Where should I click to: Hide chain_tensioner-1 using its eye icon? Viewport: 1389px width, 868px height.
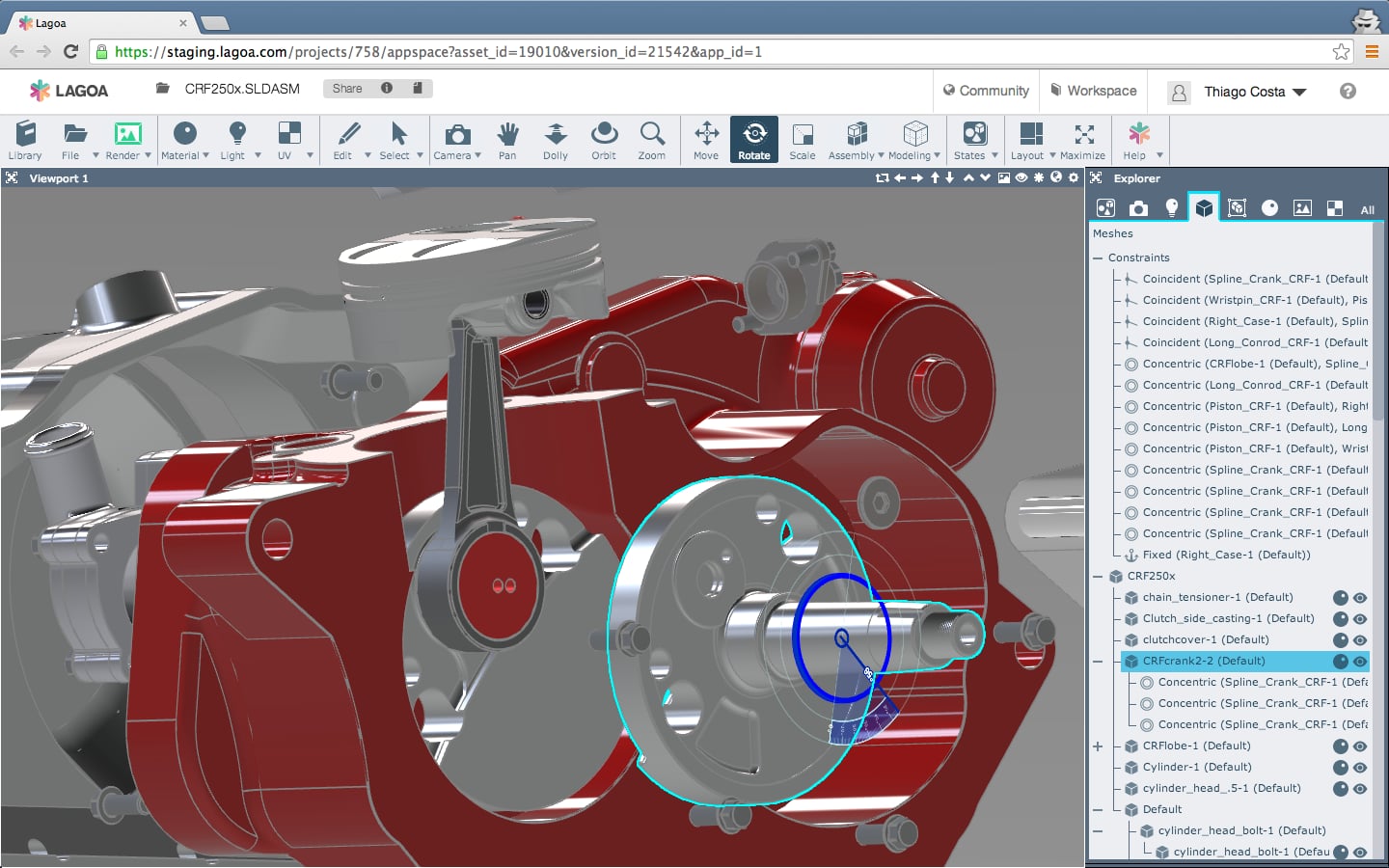1360,598
